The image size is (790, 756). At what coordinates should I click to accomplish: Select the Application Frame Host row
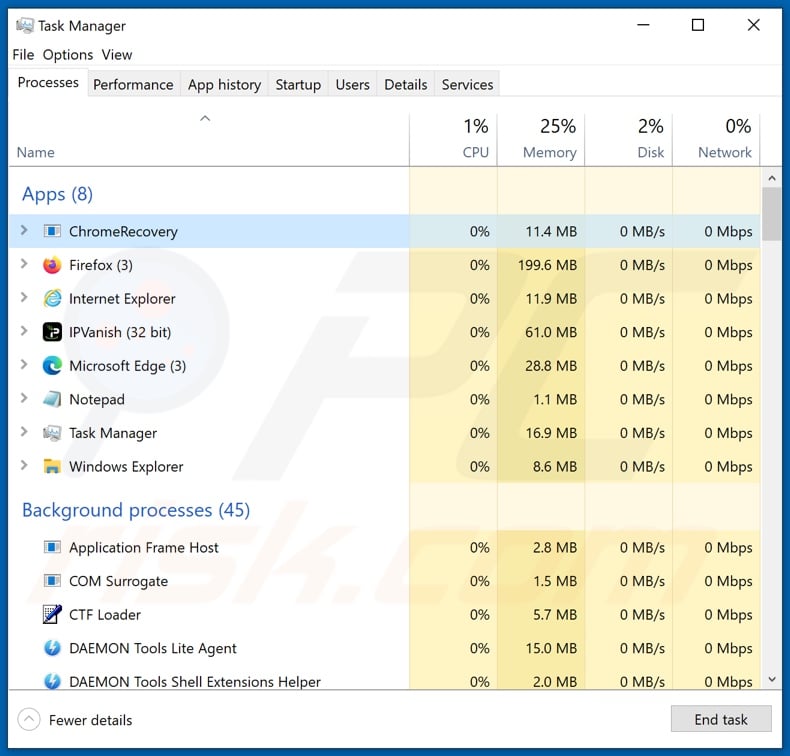point(384,547)
